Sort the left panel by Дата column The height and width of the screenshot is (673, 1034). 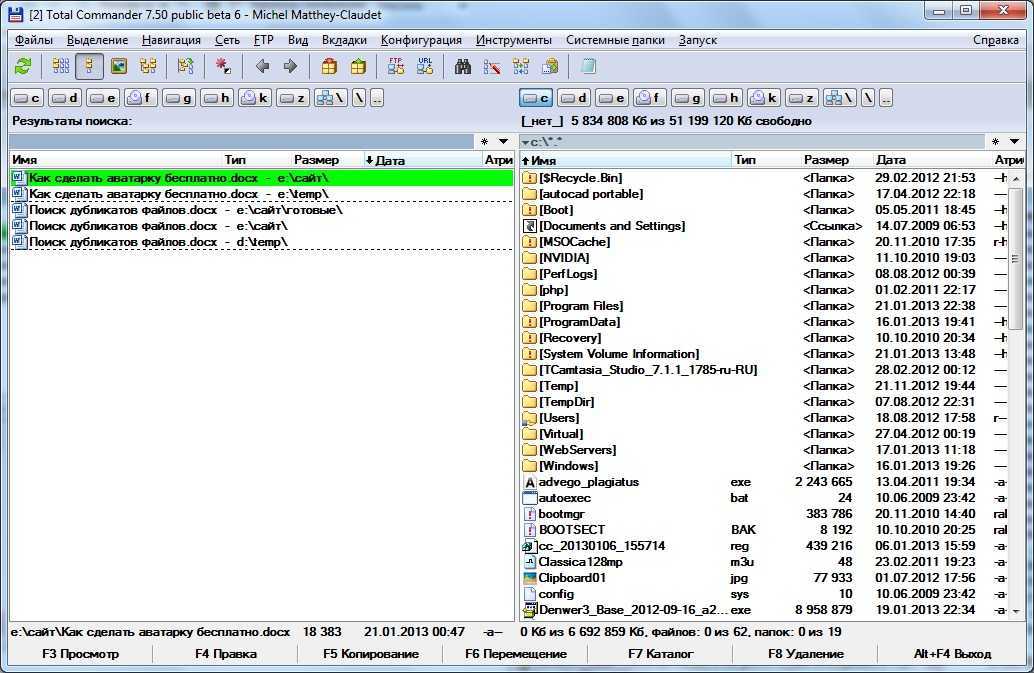pos(421,160)
